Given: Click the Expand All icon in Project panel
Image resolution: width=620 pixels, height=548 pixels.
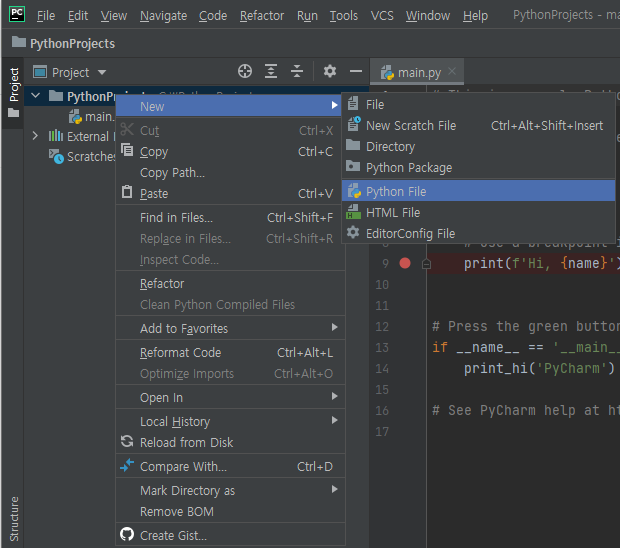Looking at the screenshot, I should coord(271,72).
